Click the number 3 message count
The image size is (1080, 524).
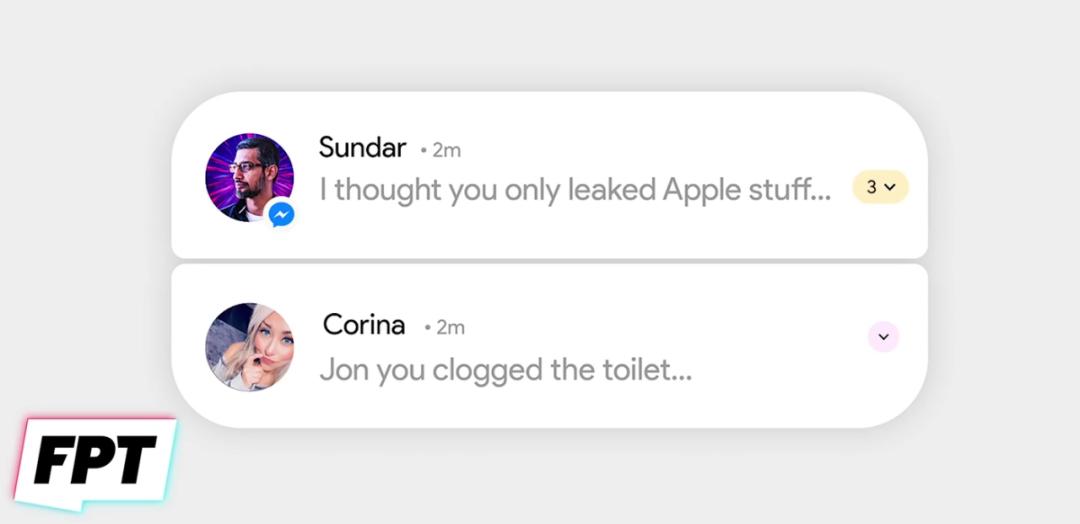pyautogui.click(x=871, y=187)
